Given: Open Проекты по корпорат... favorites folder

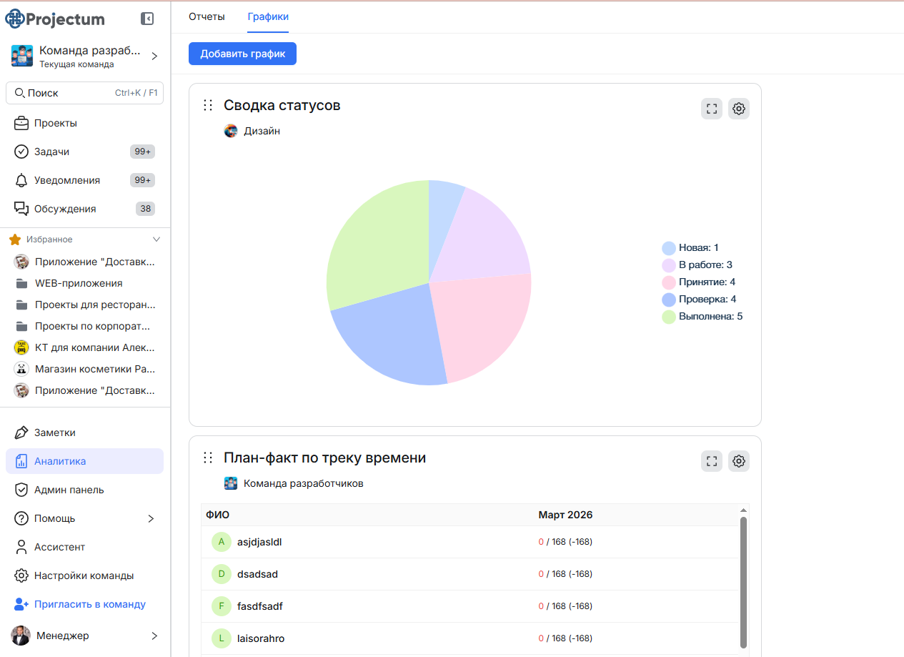Looking at the screenshot, I should (x=85, y=326).
